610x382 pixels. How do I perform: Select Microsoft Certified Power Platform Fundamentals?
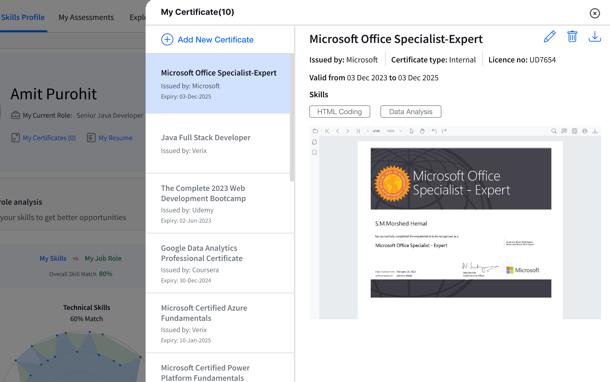220,368
